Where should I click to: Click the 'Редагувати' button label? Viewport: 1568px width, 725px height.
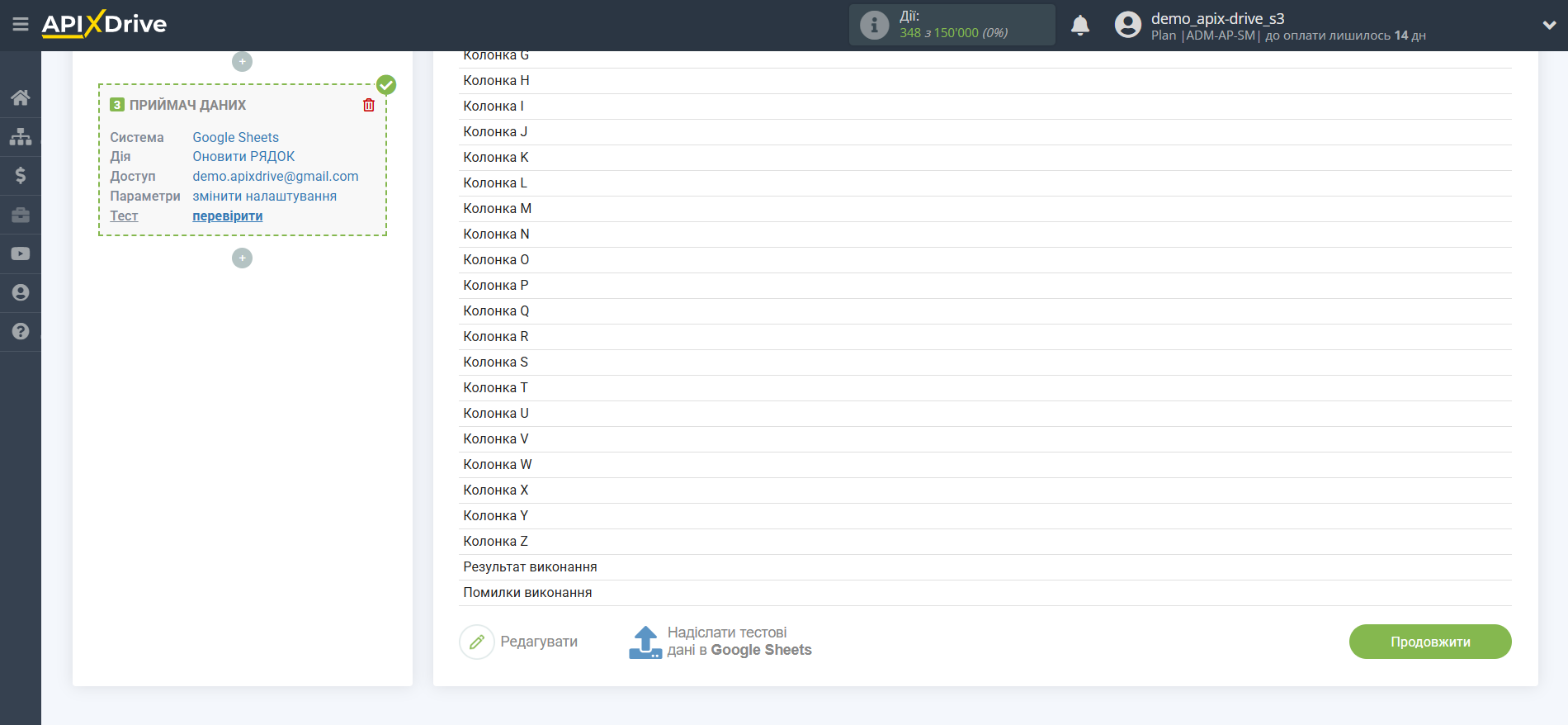click(539, 642)
